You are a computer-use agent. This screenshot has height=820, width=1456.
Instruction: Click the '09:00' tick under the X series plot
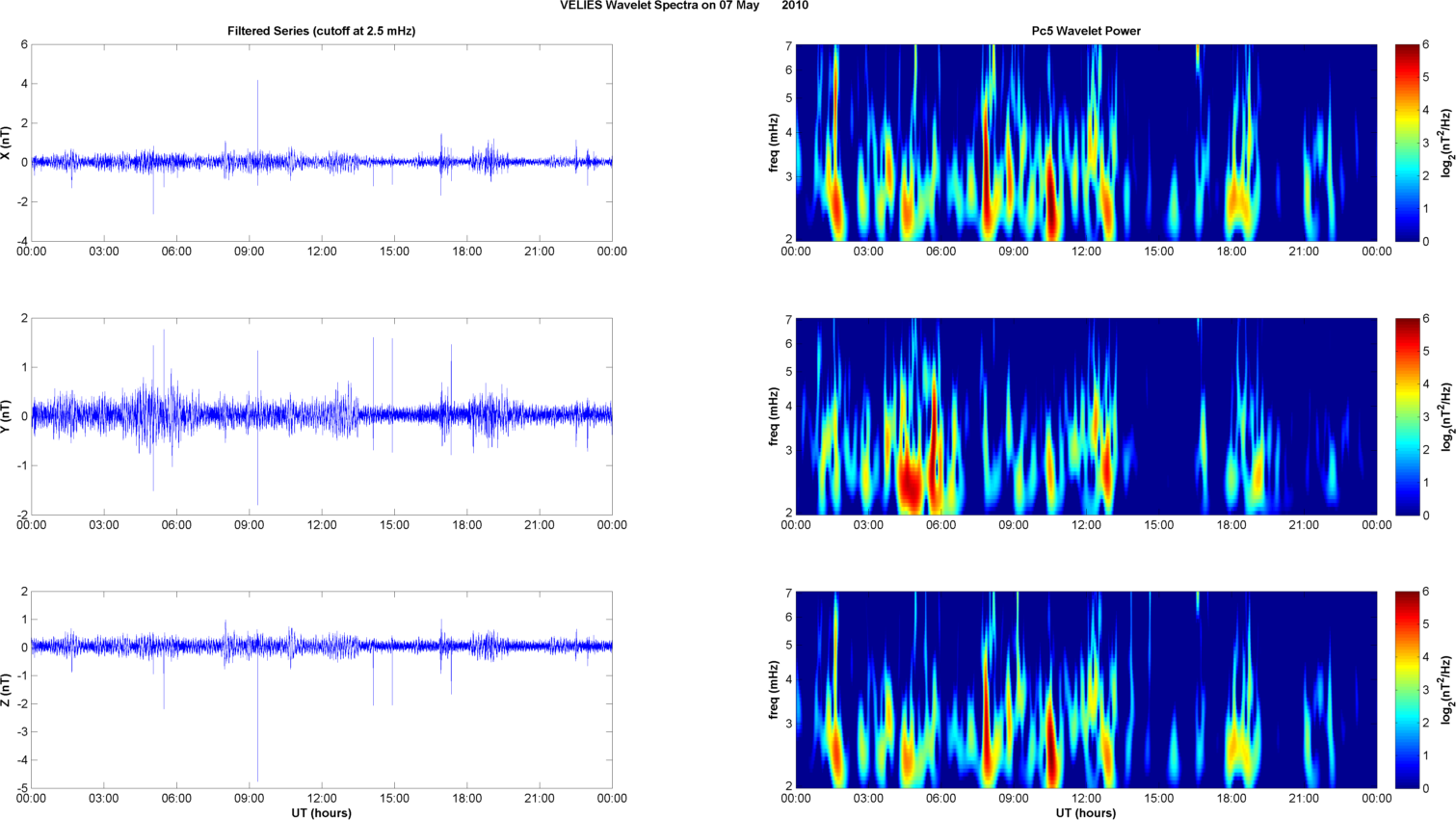click(250, 251)
